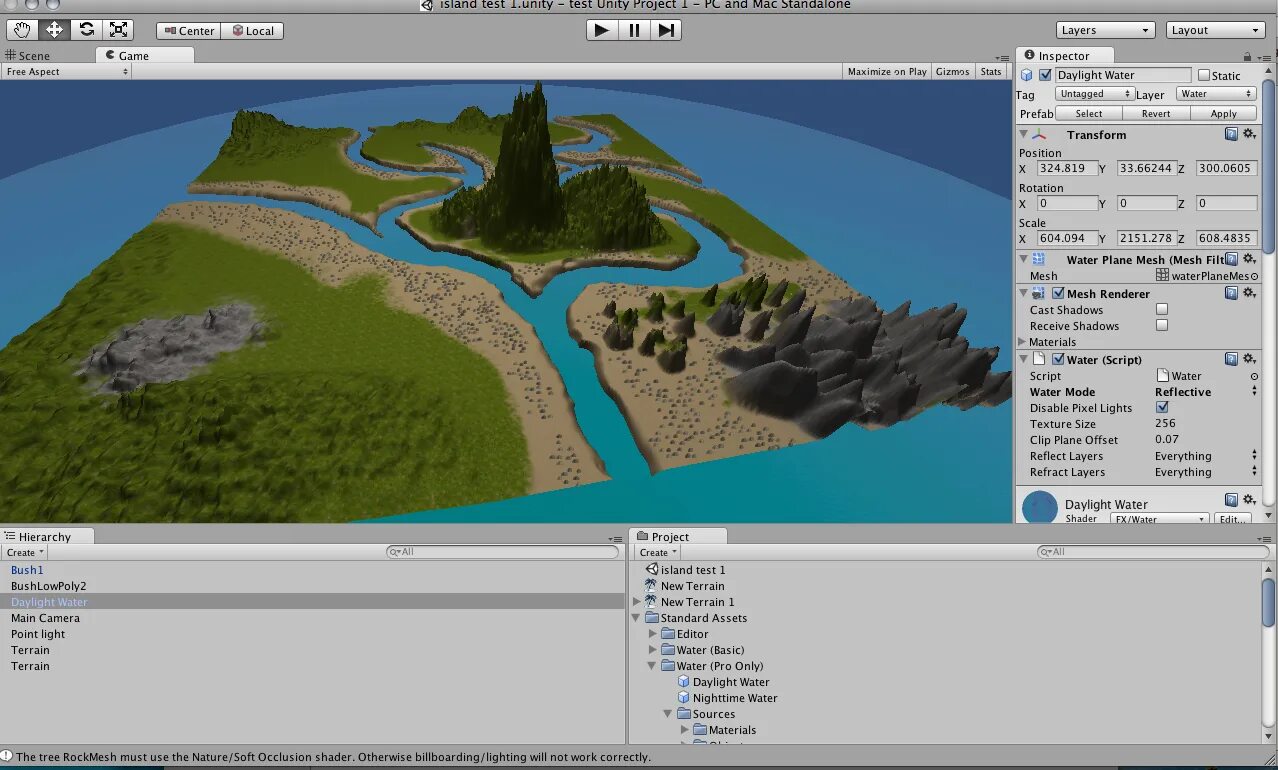The image size is (1278, 770).
Task: Switch to the Scene tab
Action: pos(28,56)
